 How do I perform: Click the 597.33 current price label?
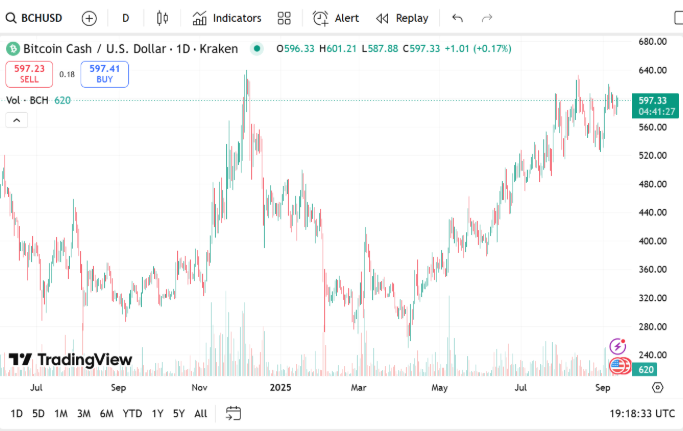655,105
